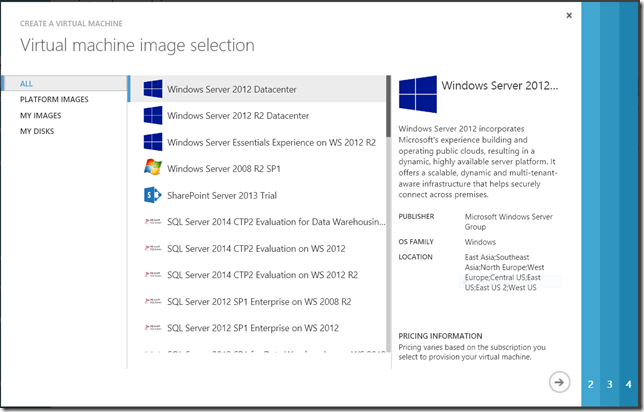Pick Windows Server Essentials Experience on WS 2012 R2

(271, 143)
